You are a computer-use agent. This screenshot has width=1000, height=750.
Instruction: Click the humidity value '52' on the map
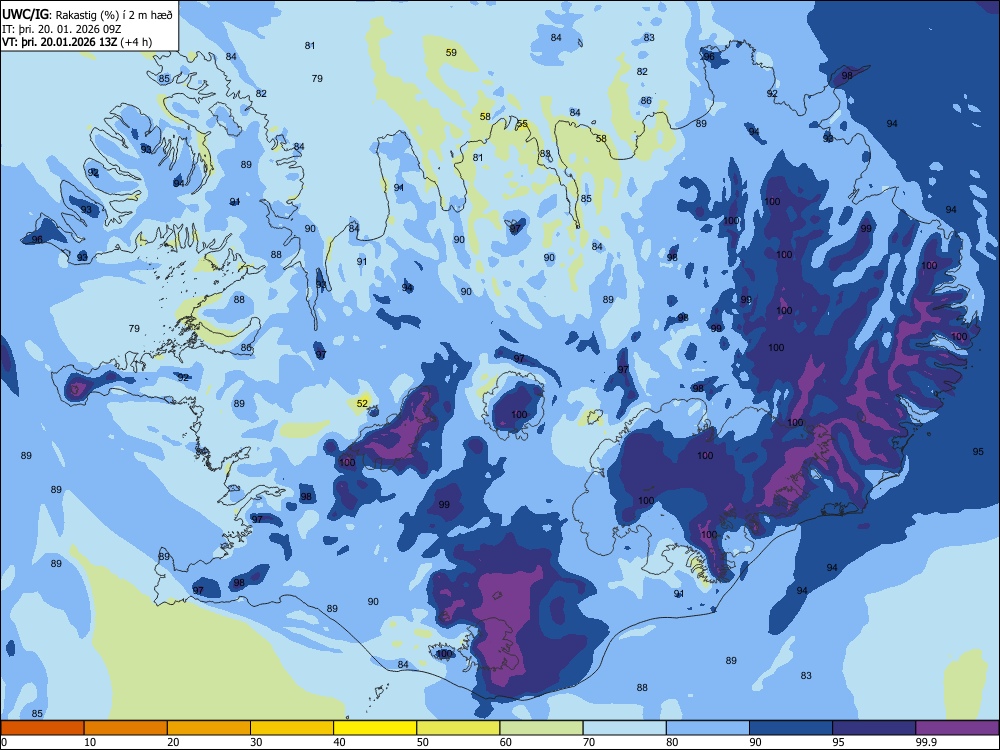tap(362, 403)
